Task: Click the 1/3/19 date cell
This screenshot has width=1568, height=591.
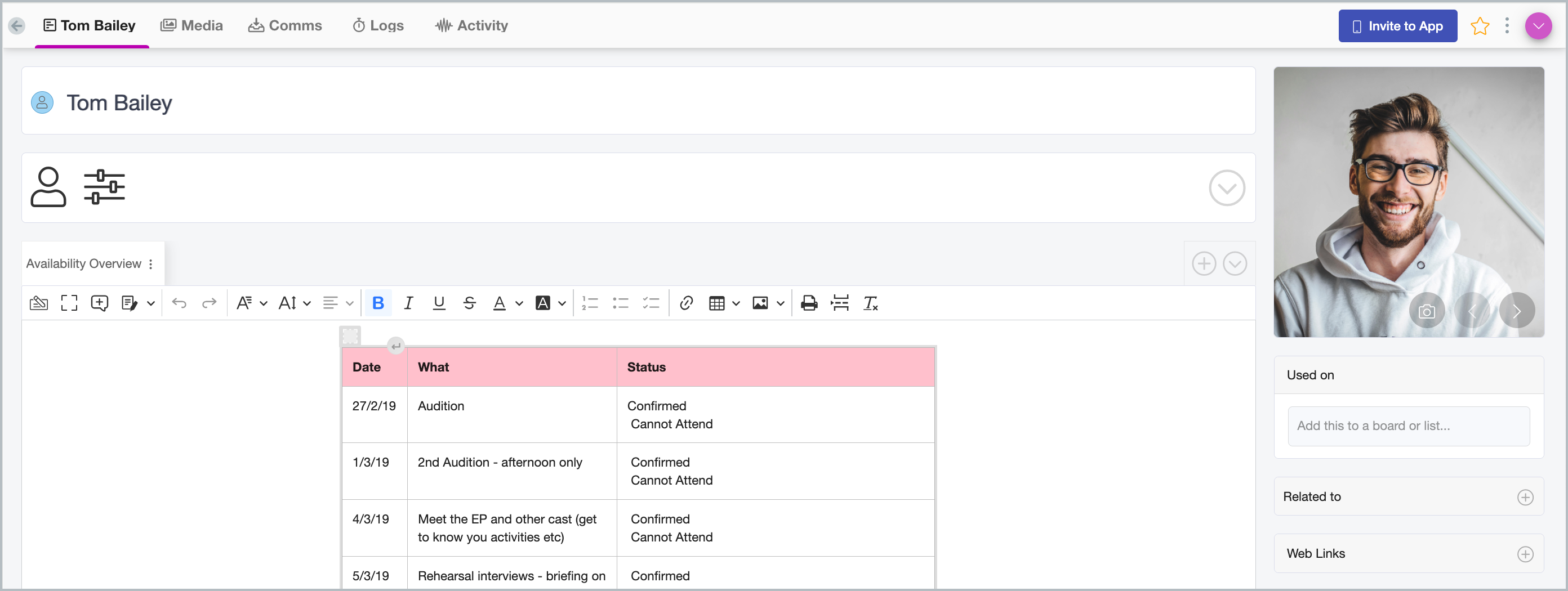Action: [375, 471]
